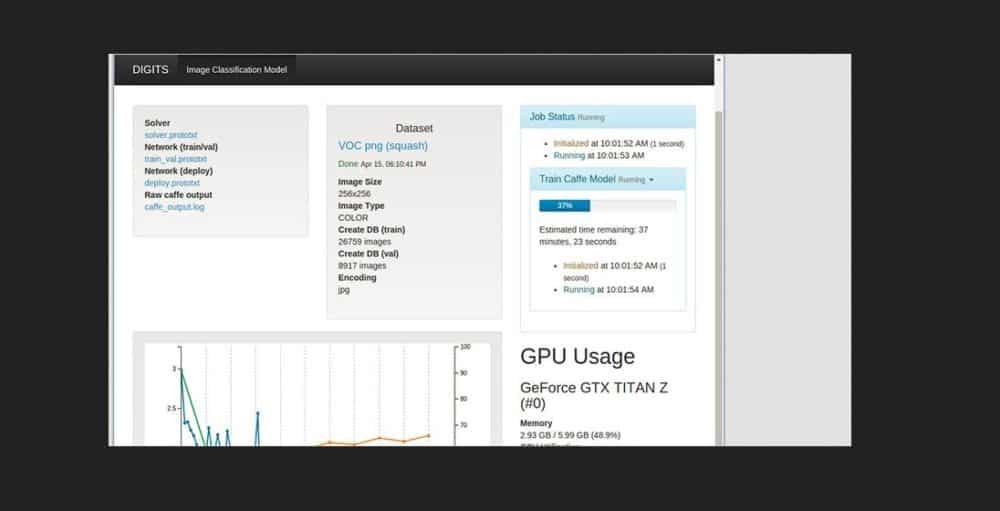Screen dimensions: 1000x511
Task: Click the GPU Usage heading
Action: click(x=577, y=357)
